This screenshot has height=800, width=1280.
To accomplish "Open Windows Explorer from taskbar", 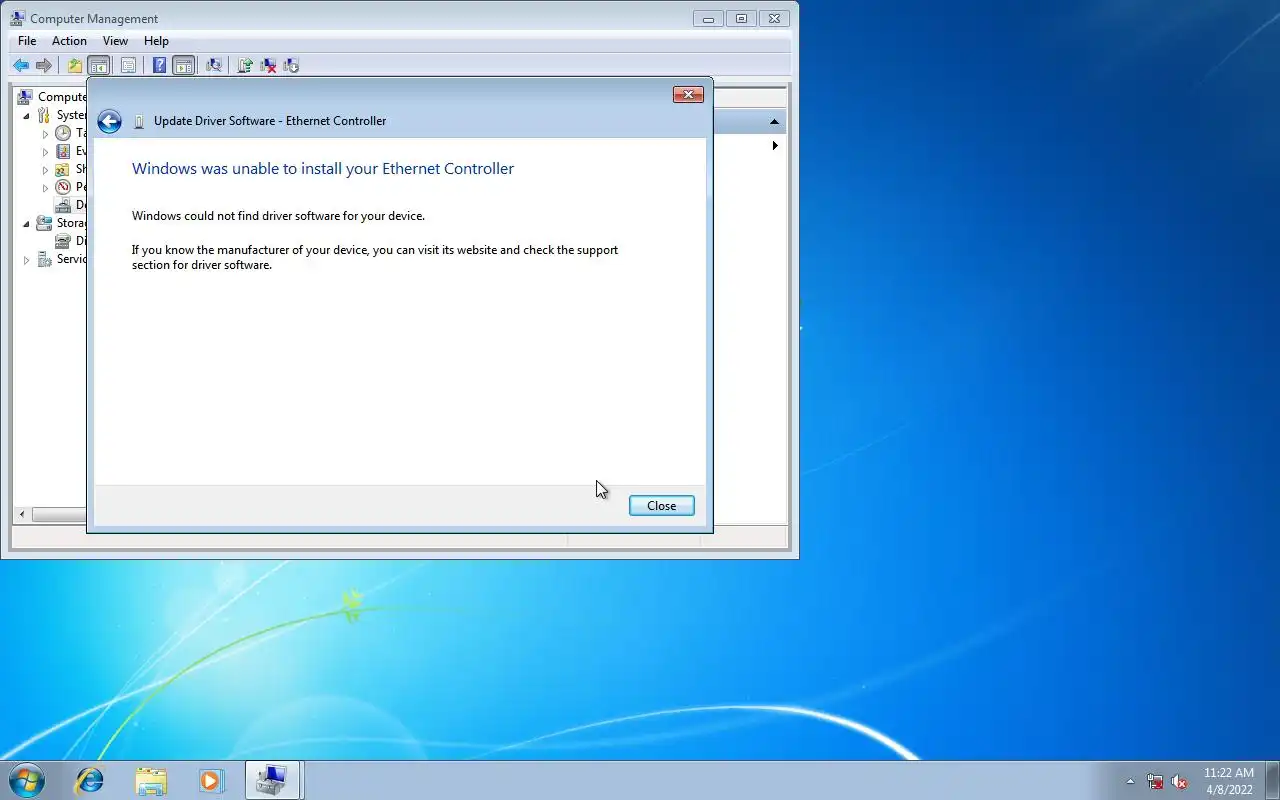I will point(151,780).
